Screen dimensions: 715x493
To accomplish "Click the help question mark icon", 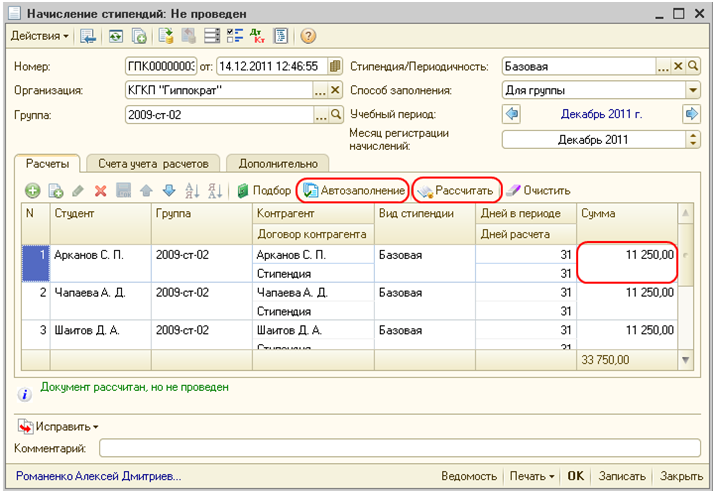I will (307, 36).
